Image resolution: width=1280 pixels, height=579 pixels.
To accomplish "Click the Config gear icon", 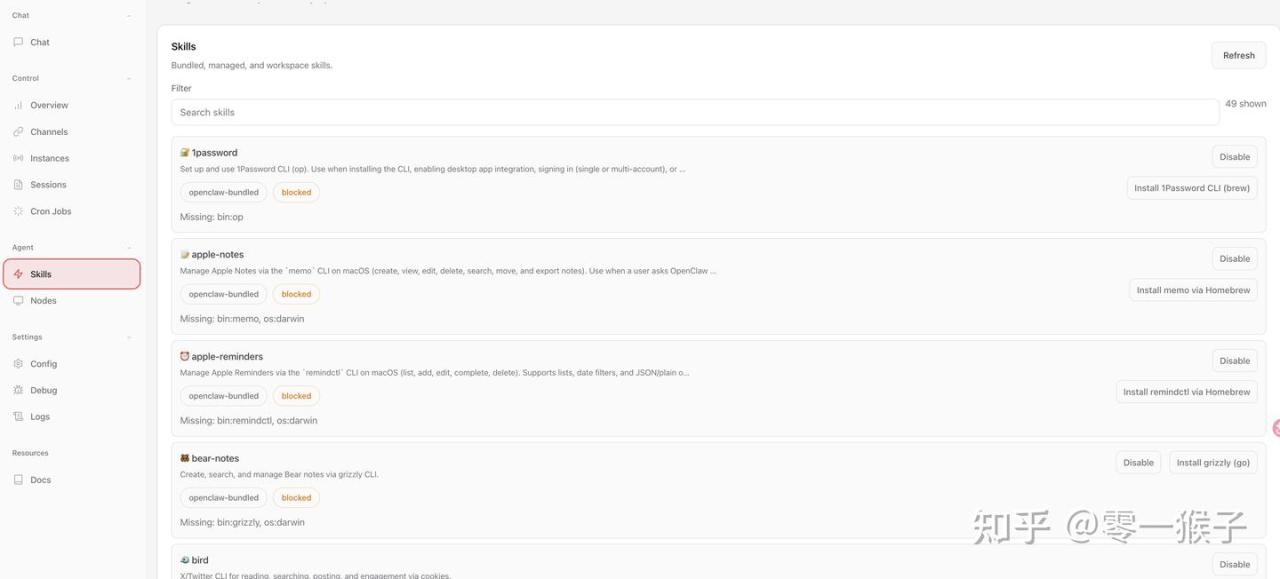I will point(18,364).
